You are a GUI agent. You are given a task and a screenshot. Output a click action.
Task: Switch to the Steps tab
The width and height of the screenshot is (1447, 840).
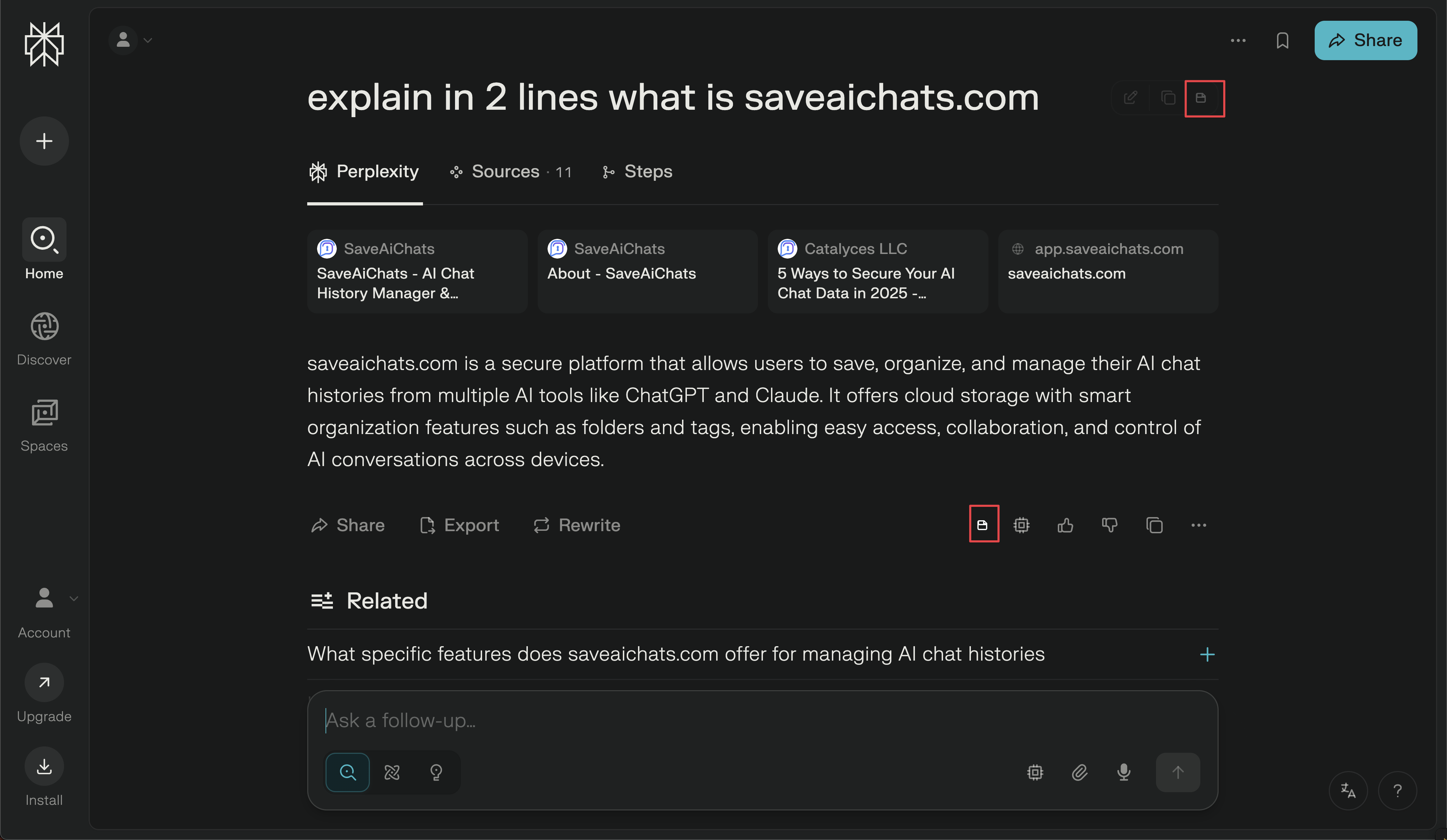637,172
